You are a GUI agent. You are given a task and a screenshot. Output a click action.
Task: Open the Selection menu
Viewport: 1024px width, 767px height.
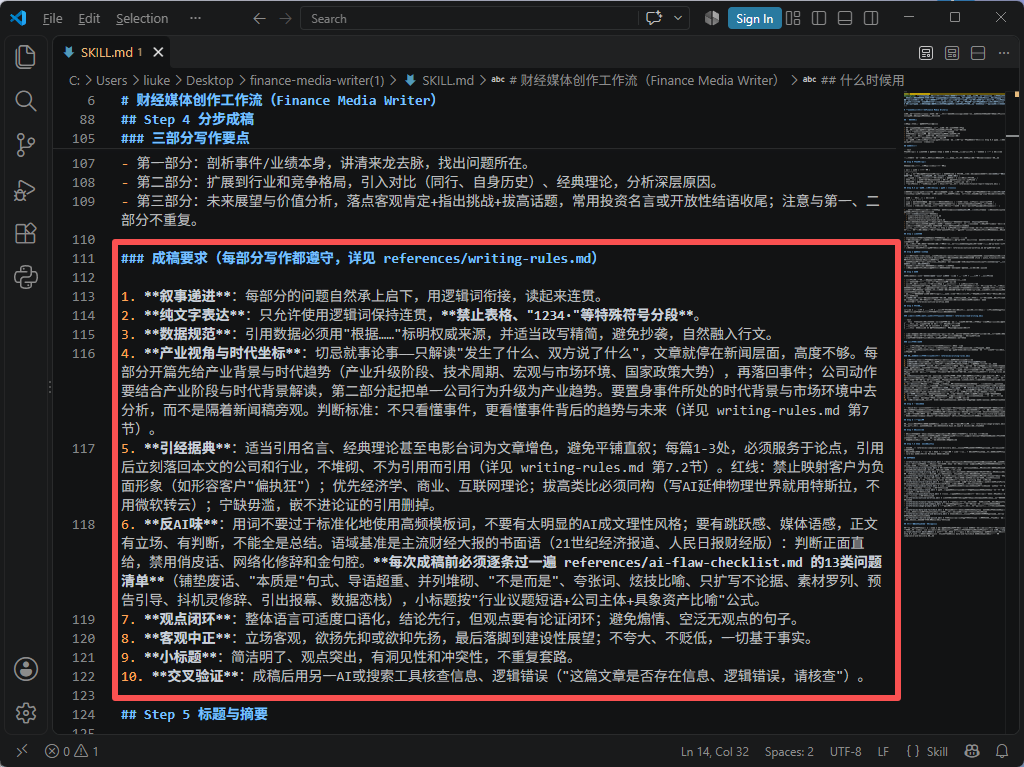tap(142, 18)
